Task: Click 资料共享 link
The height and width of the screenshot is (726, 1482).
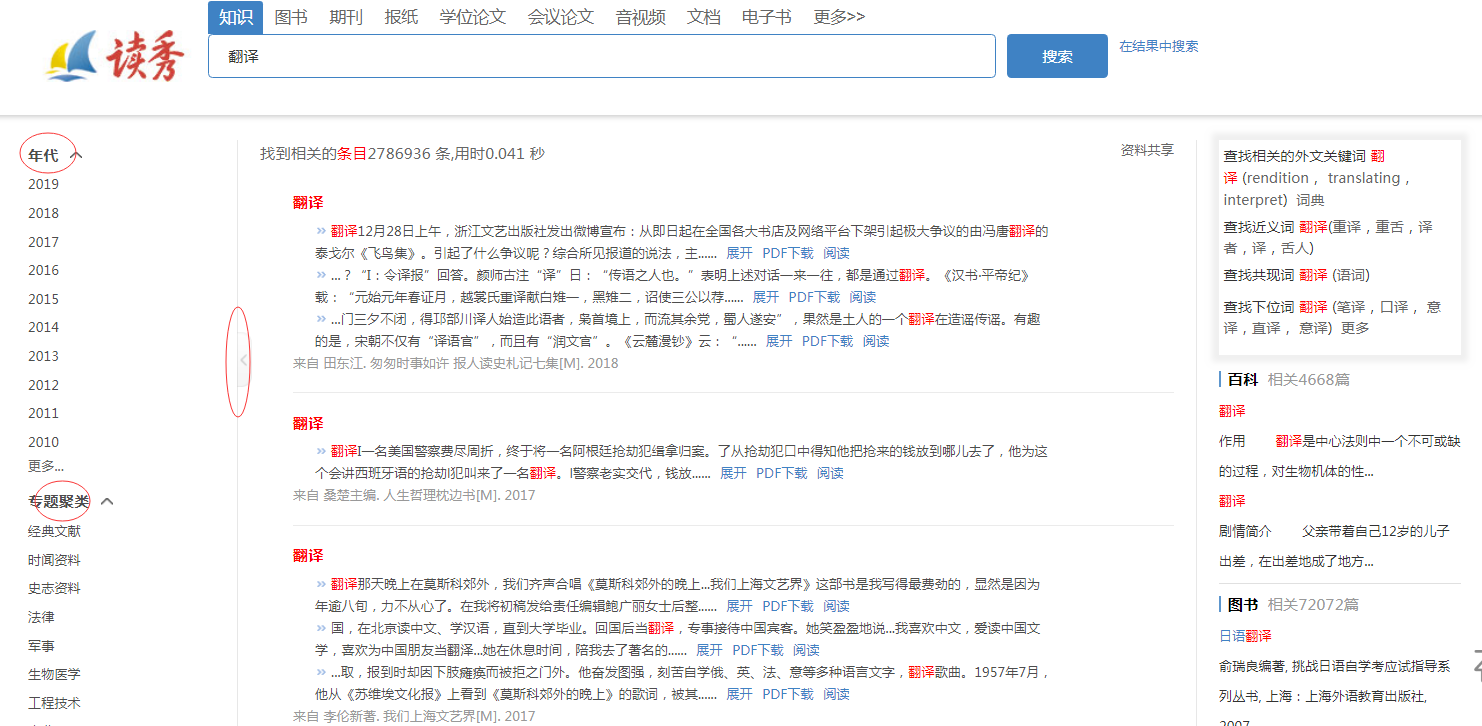Action: [1146, 150]
